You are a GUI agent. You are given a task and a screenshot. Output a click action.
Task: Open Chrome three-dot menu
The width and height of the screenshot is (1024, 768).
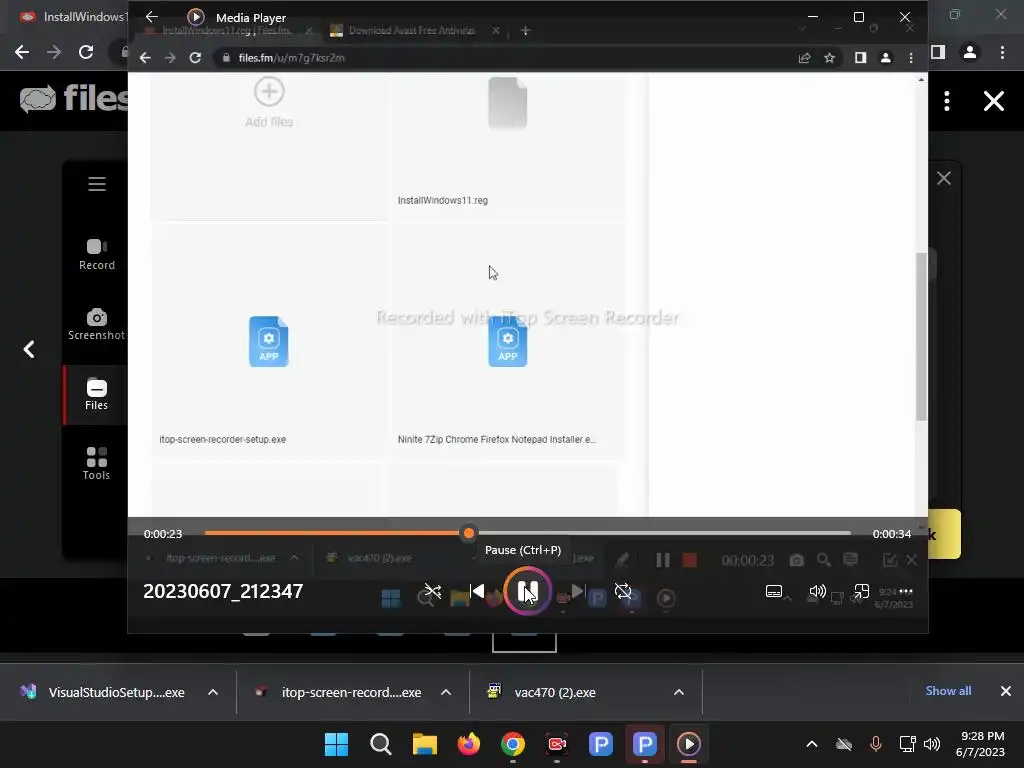[1002, 52]
